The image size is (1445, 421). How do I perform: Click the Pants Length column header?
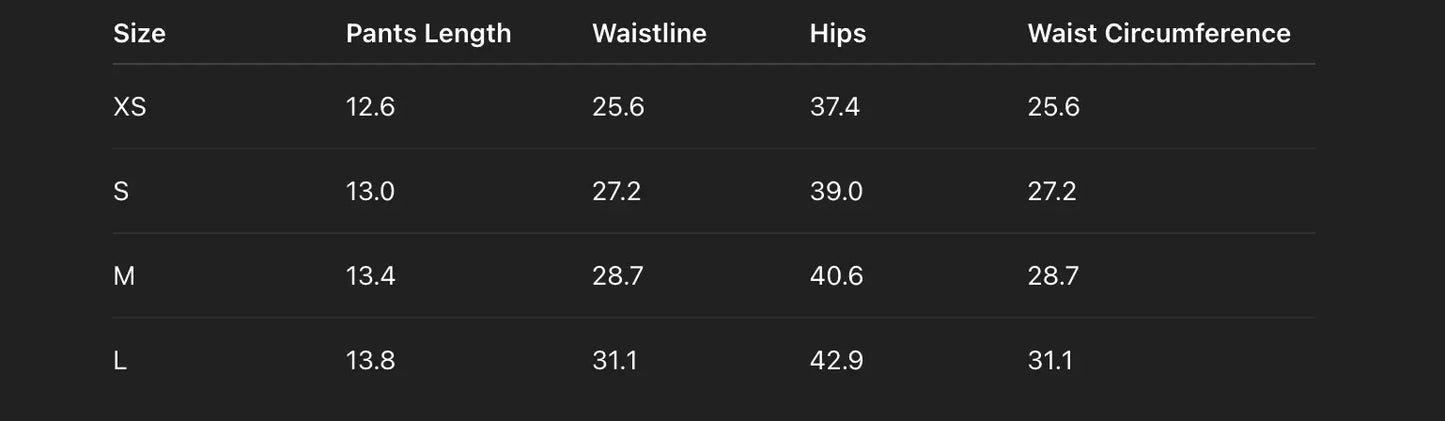(x=428, y=34)
